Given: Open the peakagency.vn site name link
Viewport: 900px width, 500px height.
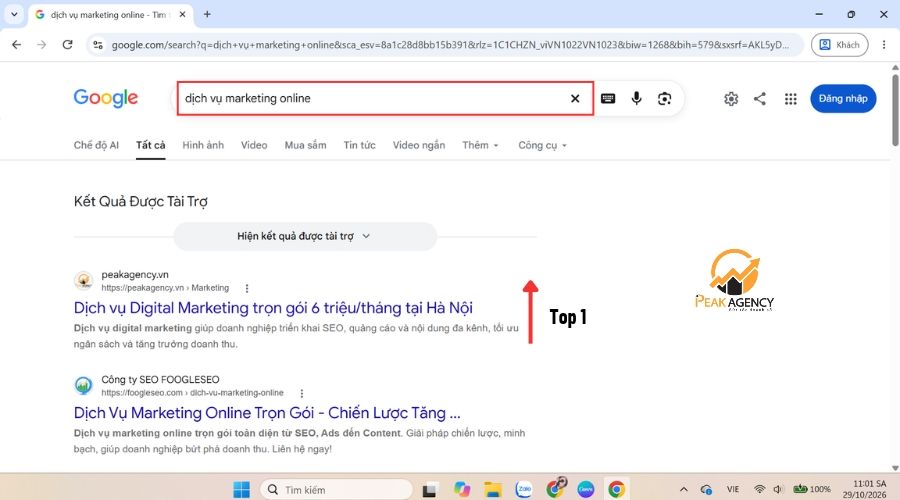Looking at the screenshot, I should point(135,274).
